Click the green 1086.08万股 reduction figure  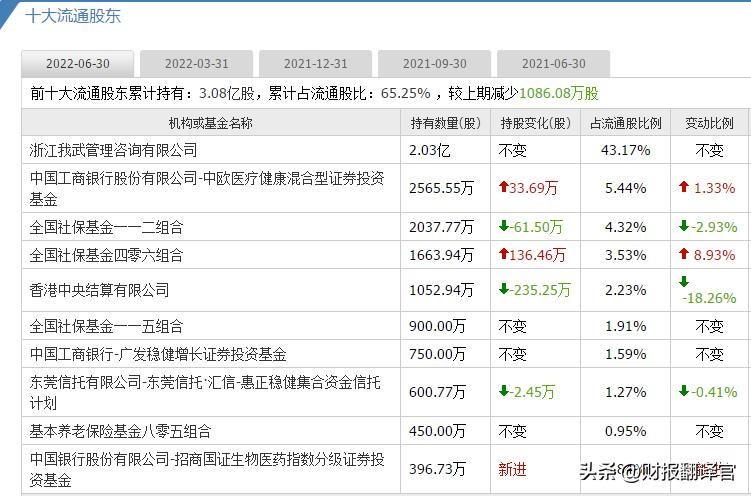pos(559,93)
